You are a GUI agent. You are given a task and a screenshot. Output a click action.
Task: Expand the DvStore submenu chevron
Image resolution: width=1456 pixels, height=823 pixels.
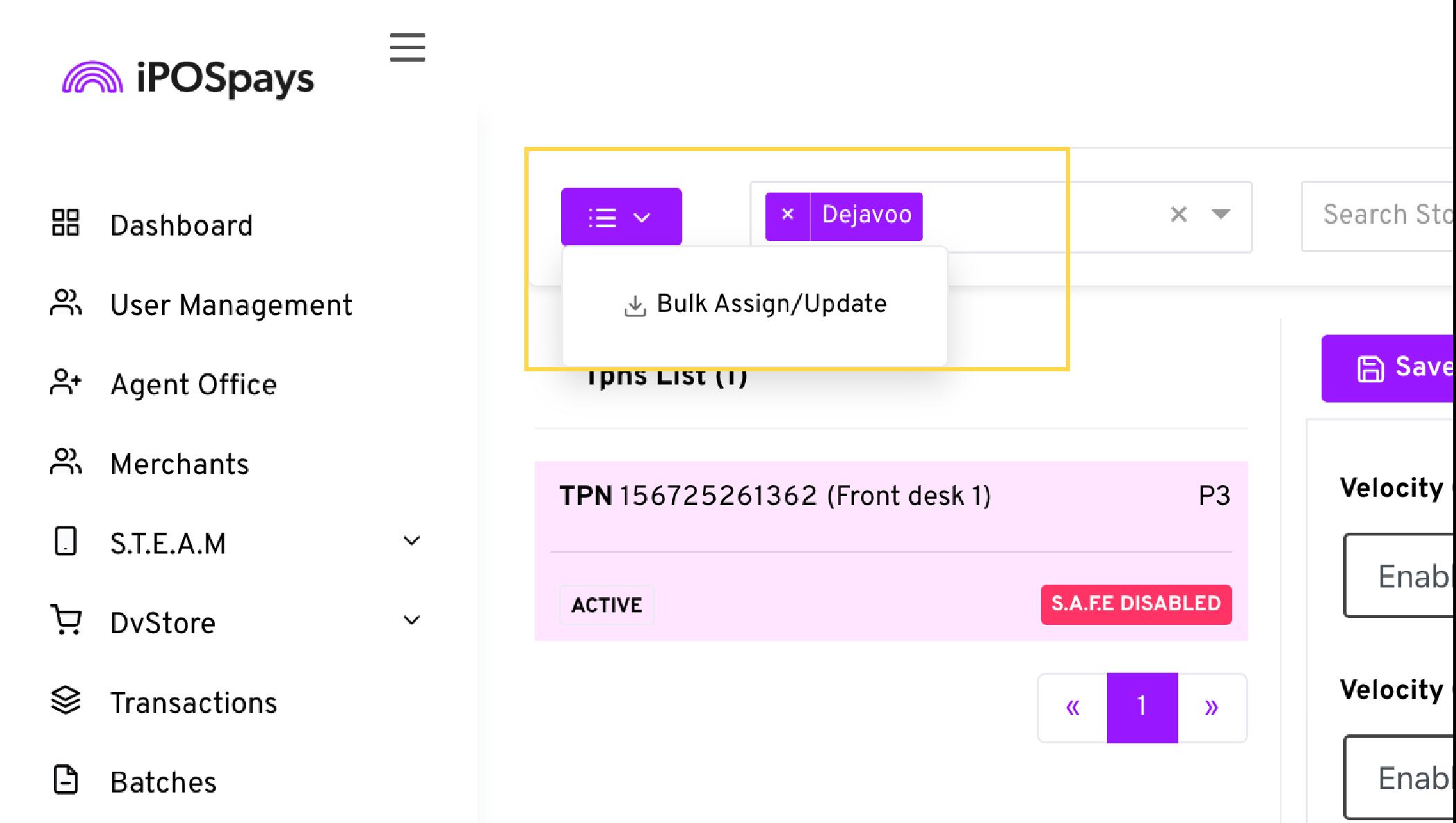(x=411, y=621)
